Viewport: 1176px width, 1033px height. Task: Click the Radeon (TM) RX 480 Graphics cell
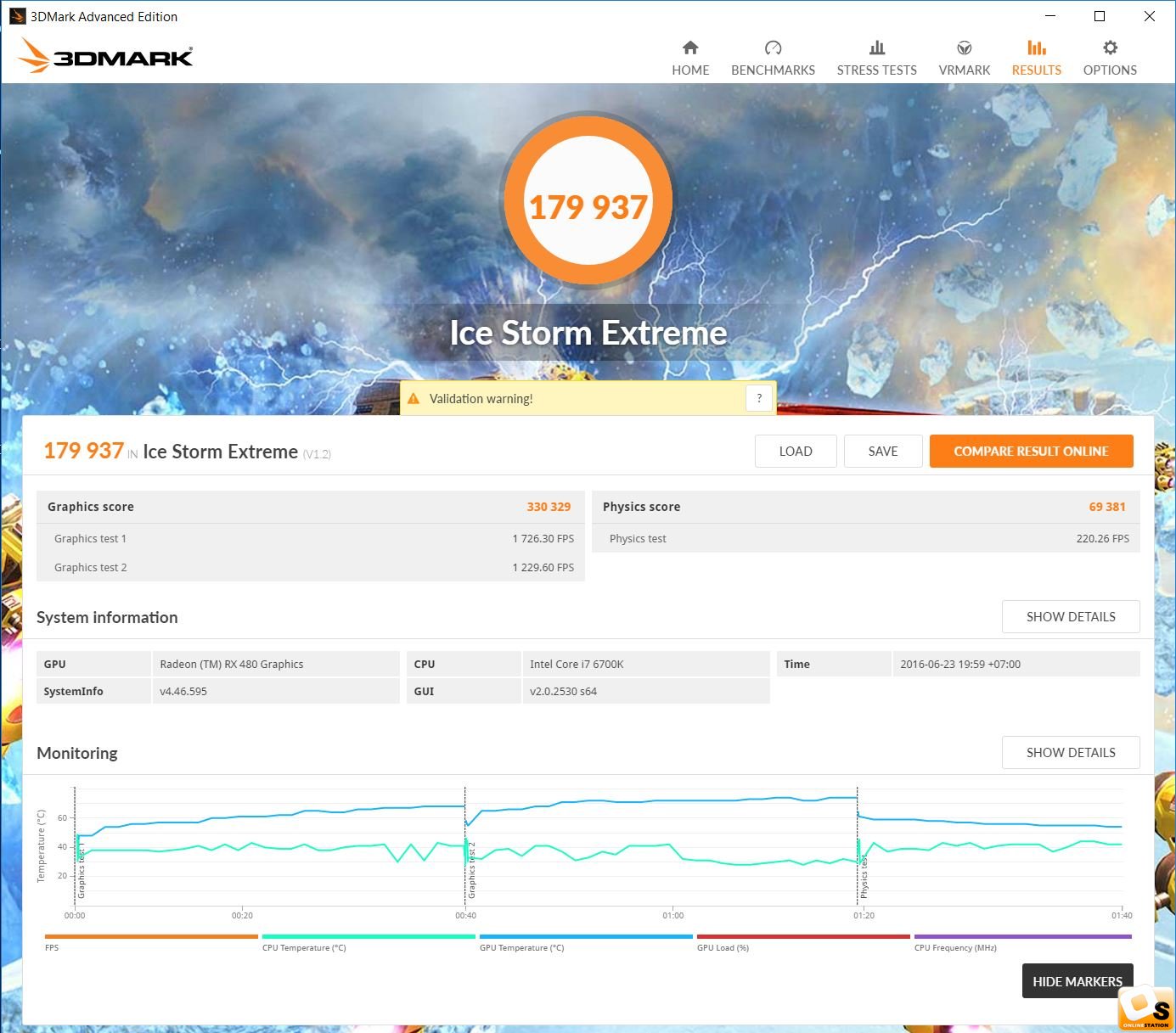coord(276,665)
